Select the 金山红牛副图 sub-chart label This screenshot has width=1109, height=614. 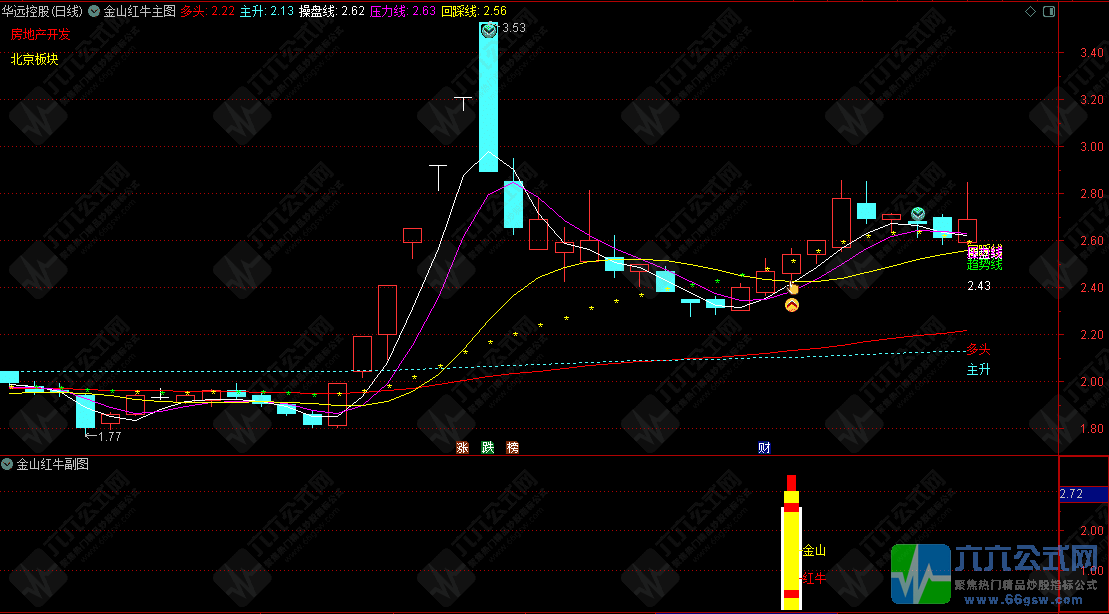point(52,464)
